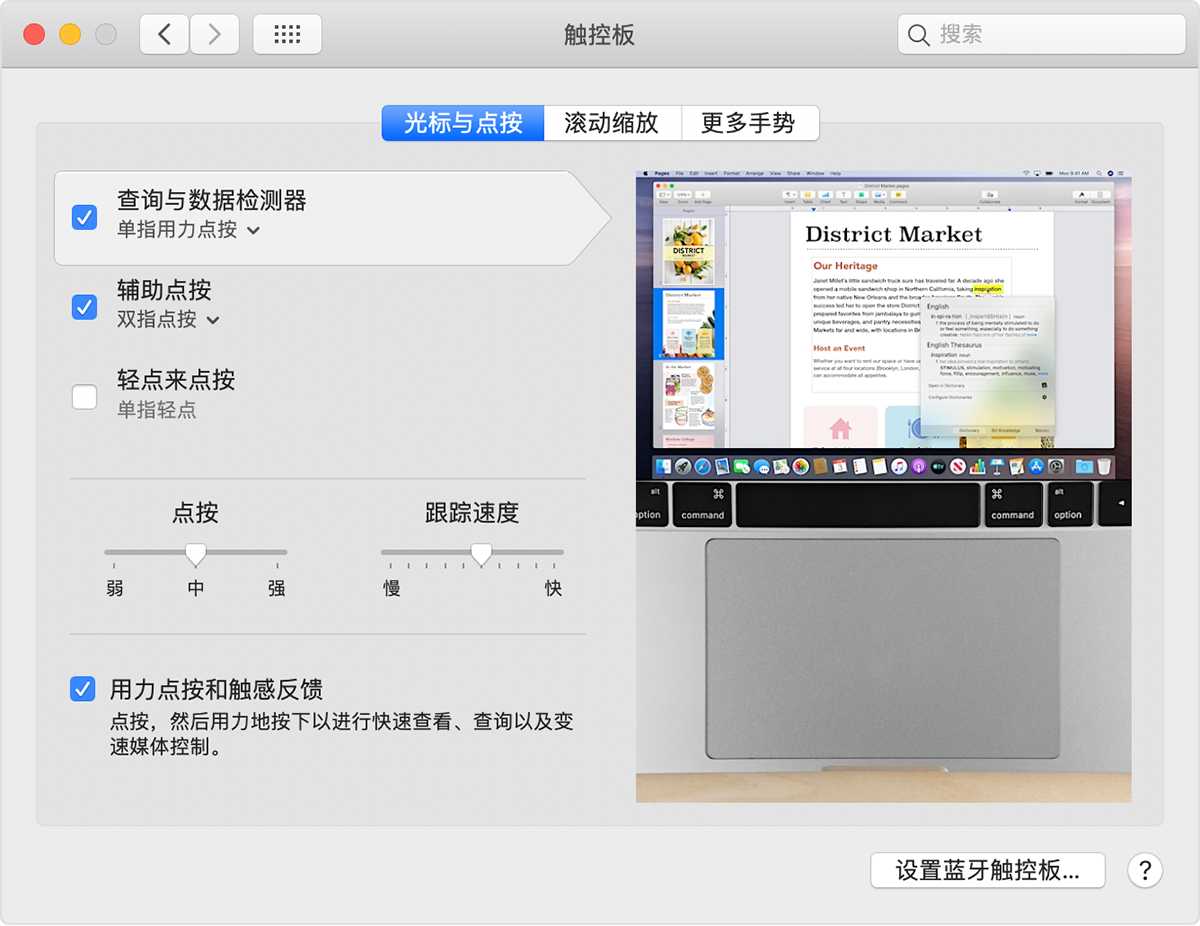The height and width of the screenshot is (926, 1200).
Task: Click the 跟踪速度 slider thumb
Action: tap(482, 554)
